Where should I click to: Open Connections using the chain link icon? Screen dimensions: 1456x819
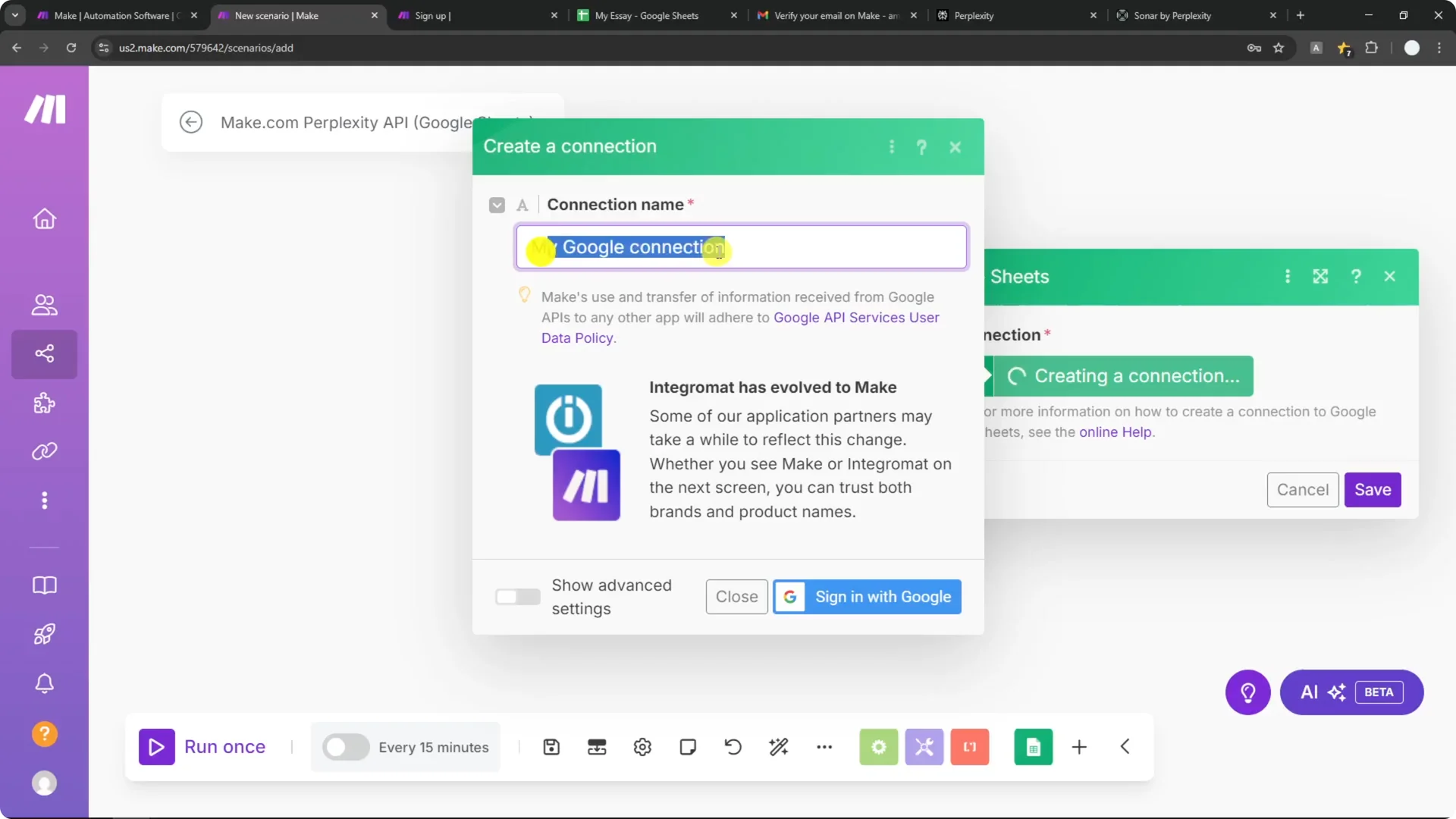[x=44, y=451]
